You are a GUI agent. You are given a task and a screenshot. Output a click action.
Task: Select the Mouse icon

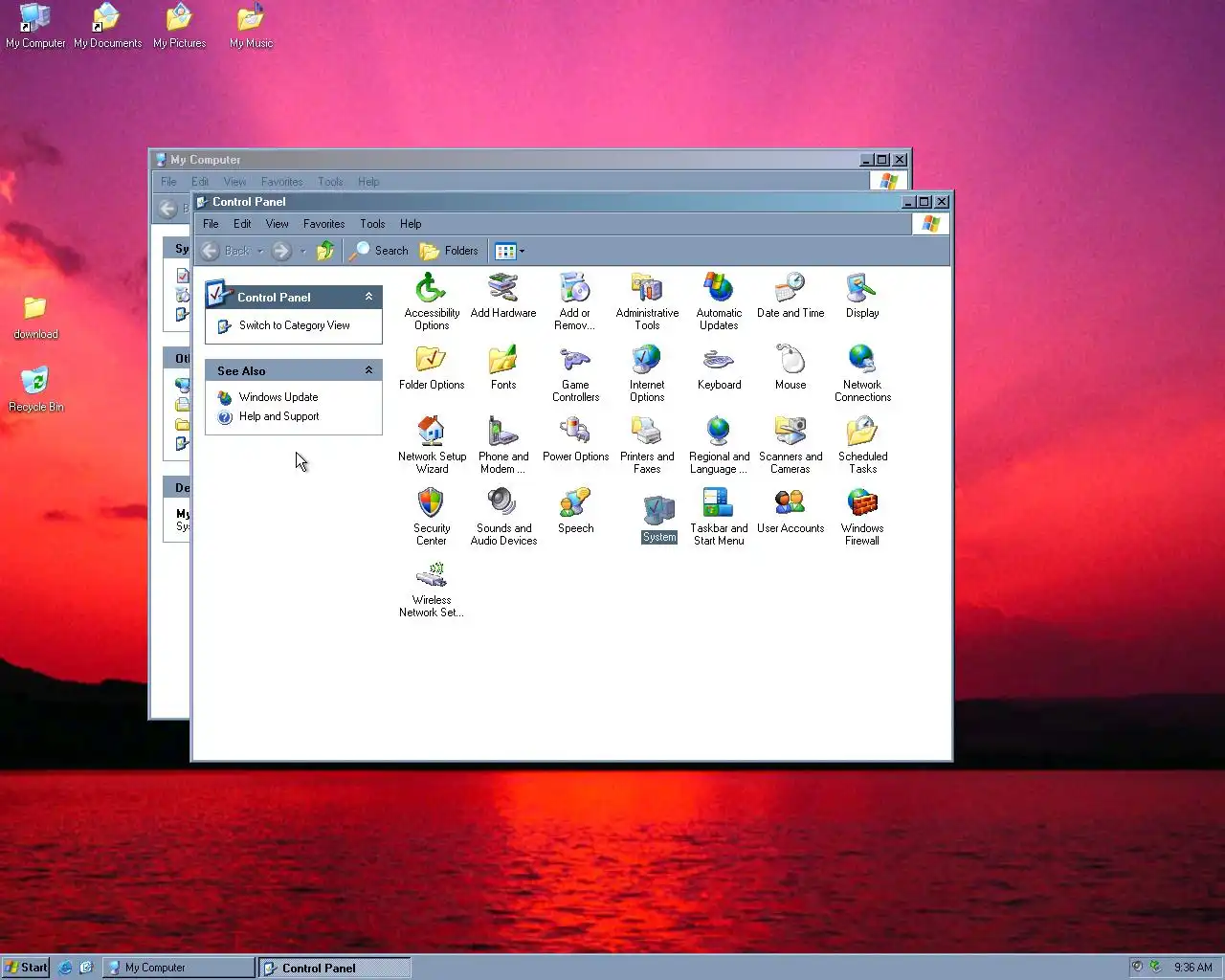[791, 367]
